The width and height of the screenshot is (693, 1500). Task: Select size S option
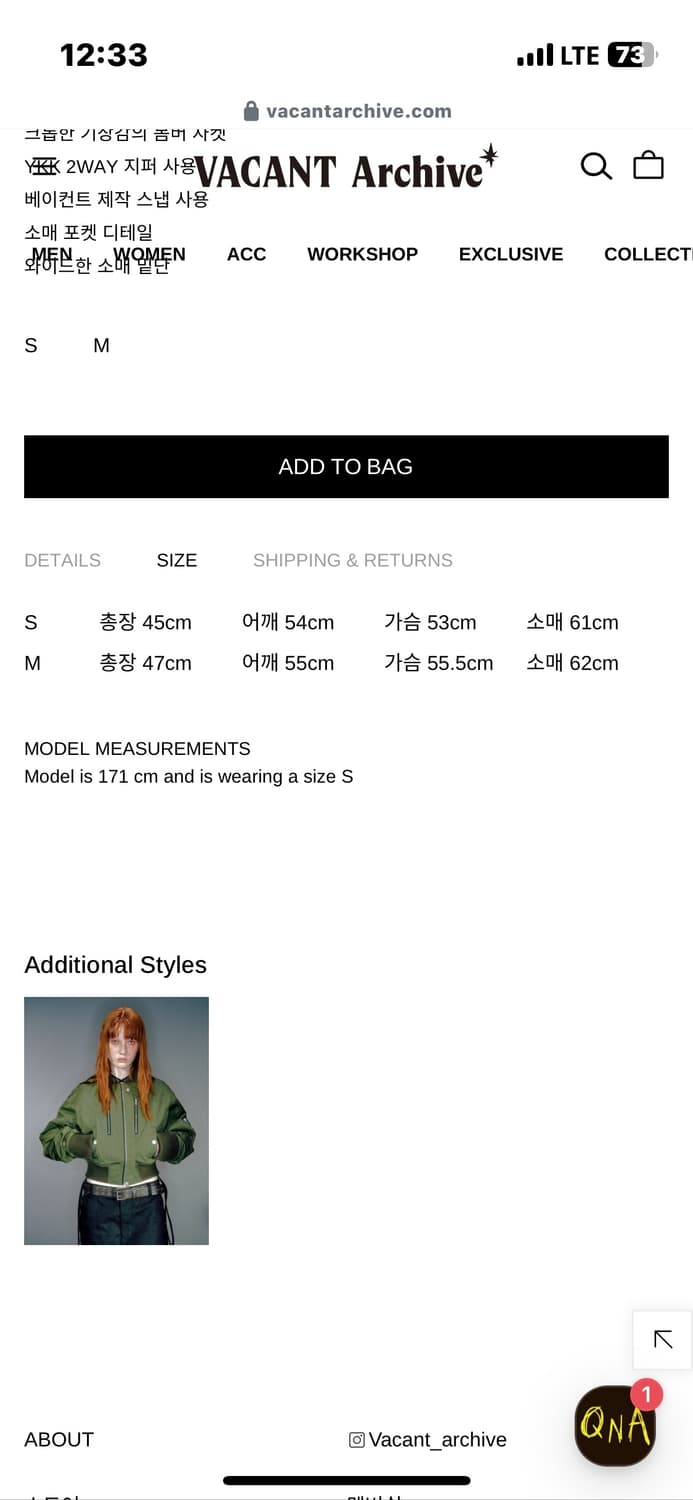[31, 346]
